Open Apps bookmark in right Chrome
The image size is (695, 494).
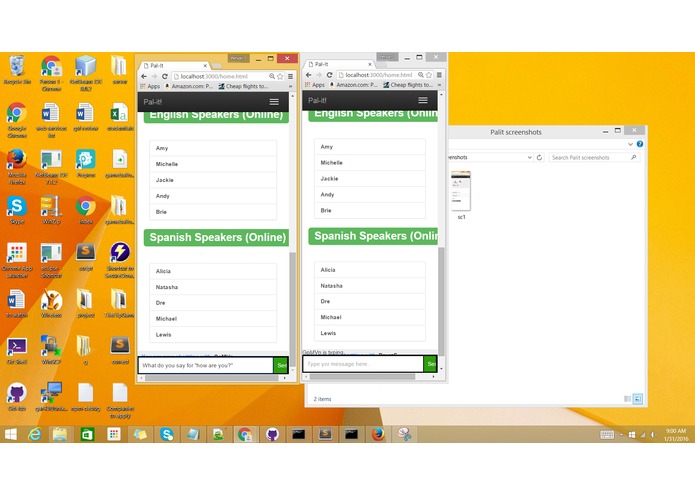coord(315,85)
